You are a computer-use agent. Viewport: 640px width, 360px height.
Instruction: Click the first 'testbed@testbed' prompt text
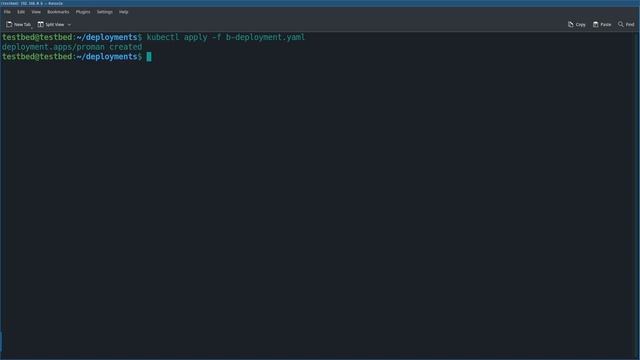37,37
